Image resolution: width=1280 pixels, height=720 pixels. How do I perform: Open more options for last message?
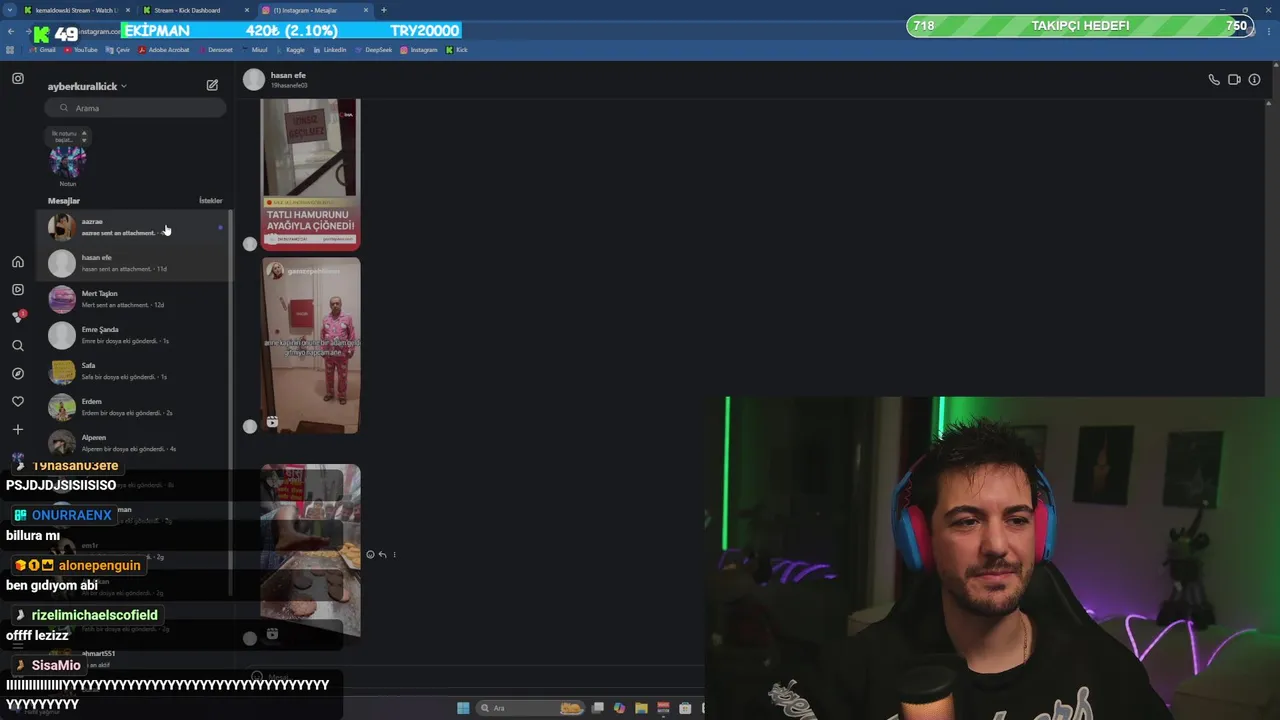(394, 554)
